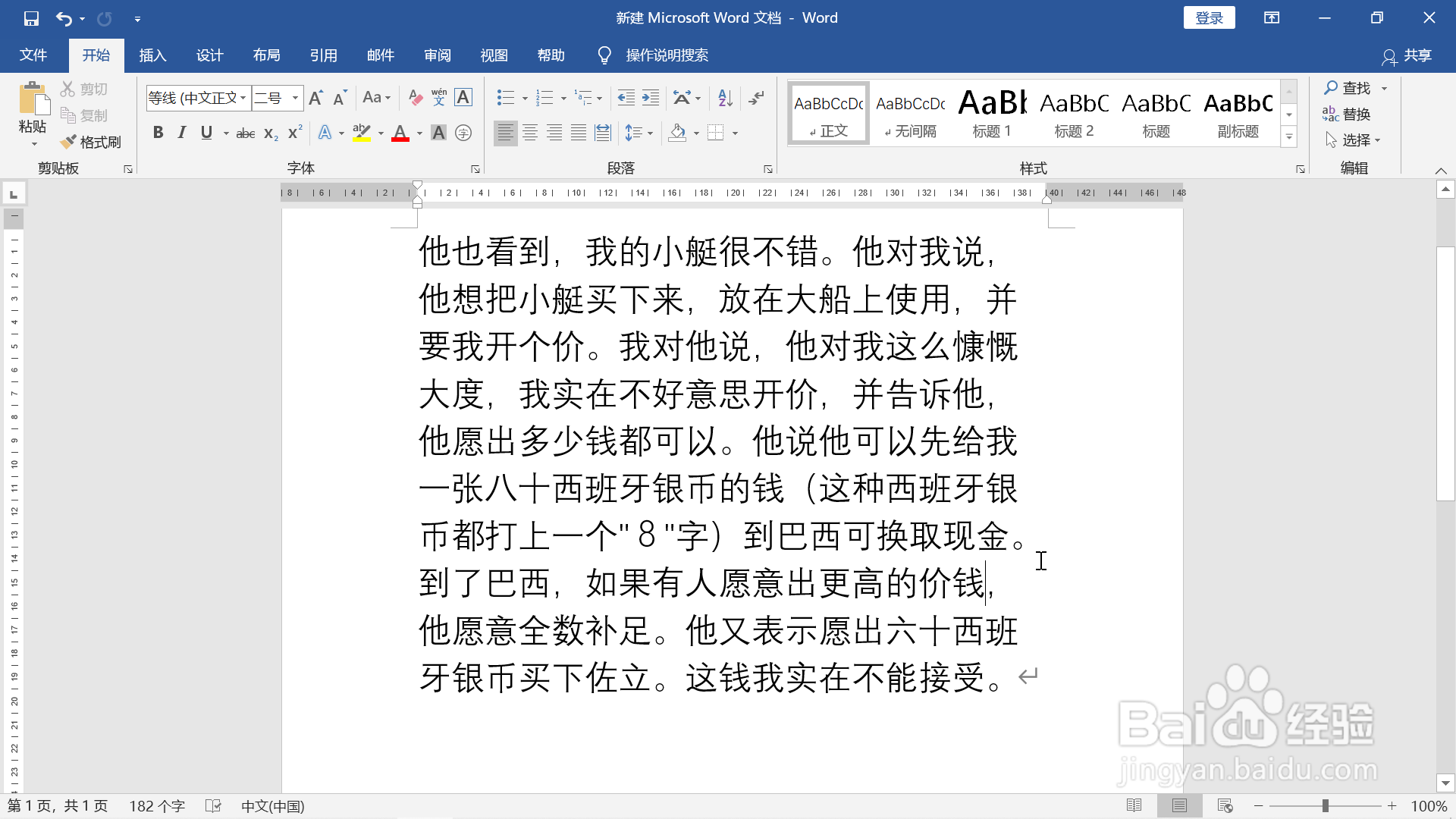
Task: Click the 登录 sign-in button
Action: point(1209,17)
